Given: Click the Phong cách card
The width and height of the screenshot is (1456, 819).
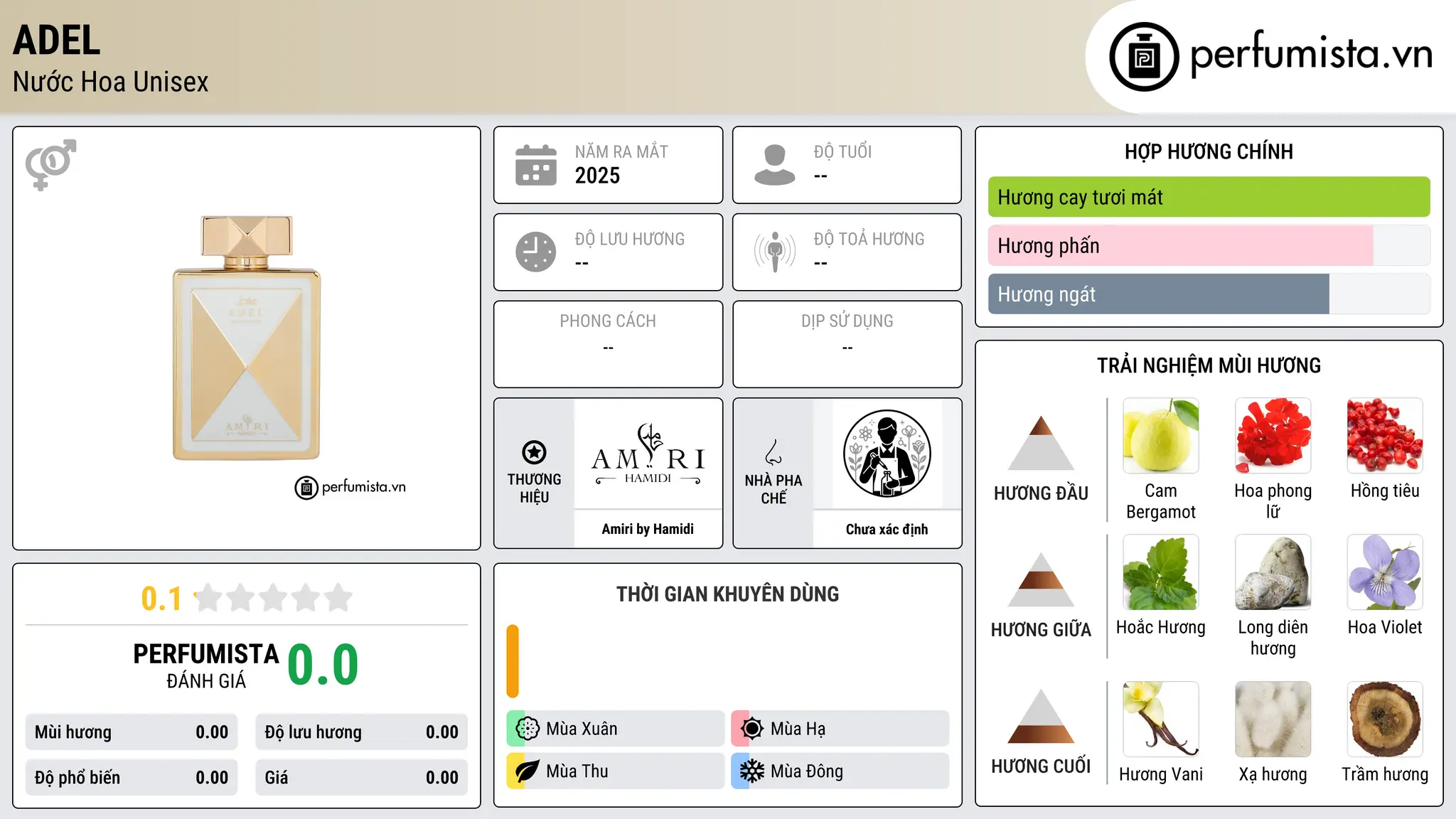Looking at the screenshot, I should 608,344.
